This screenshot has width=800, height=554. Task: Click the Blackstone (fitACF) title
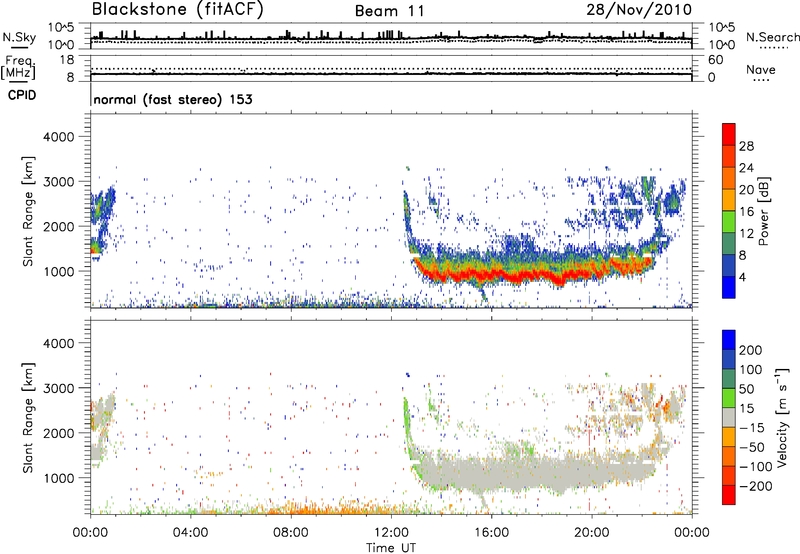(x=177, y=10)
